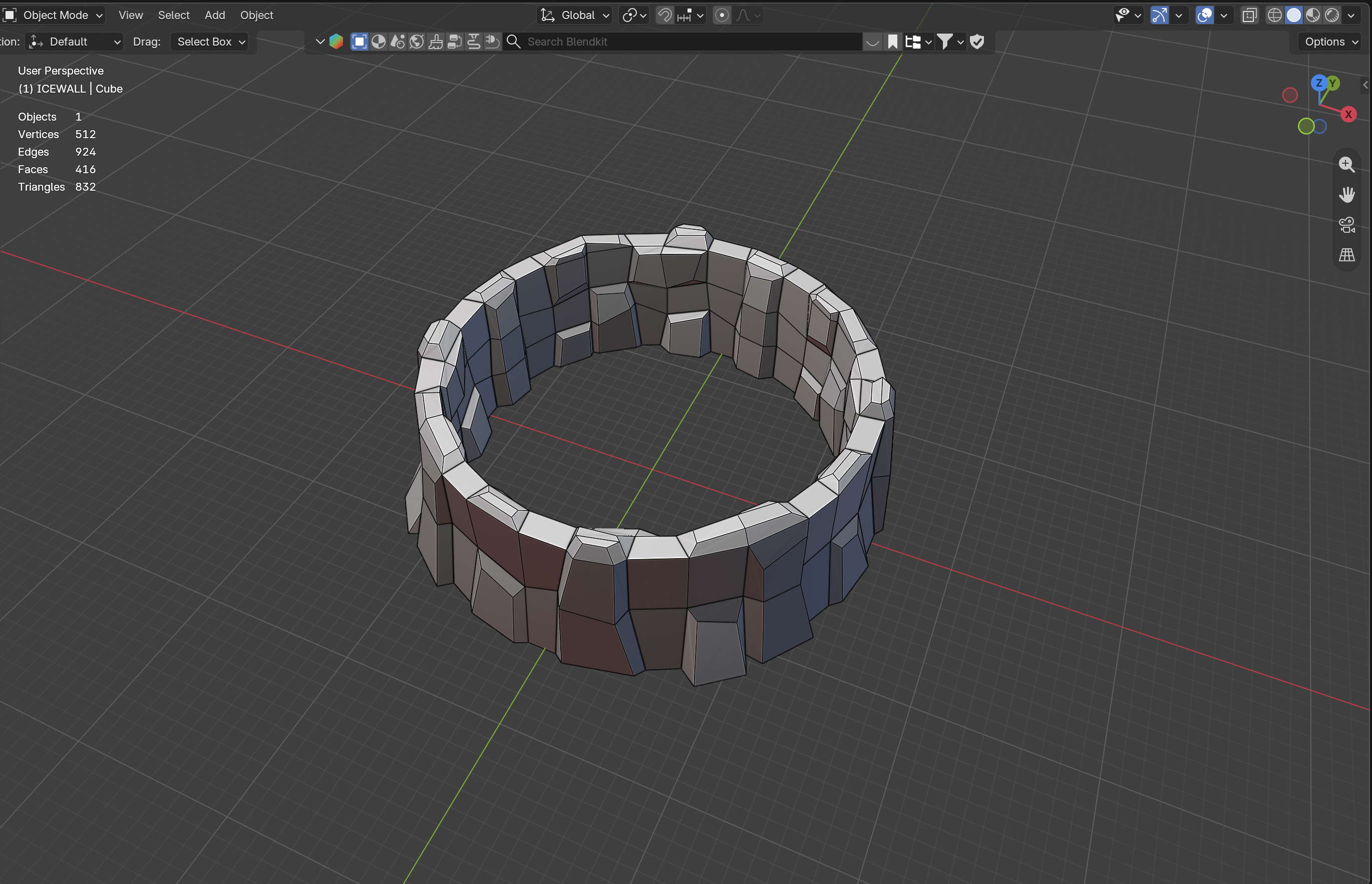Select the BlendKit node groups asset type

coord(455,42)
